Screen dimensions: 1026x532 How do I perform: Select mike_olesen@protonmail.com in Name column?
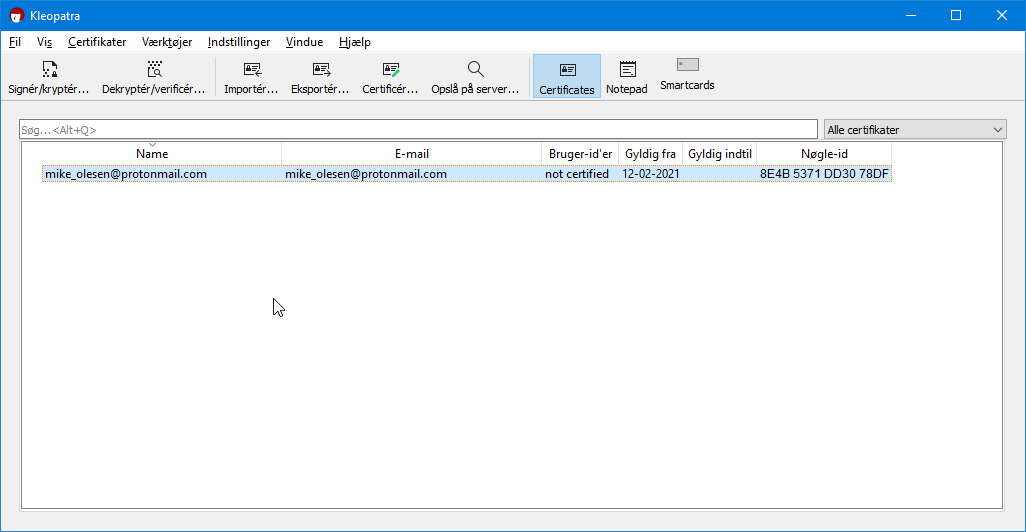(126, 174)
